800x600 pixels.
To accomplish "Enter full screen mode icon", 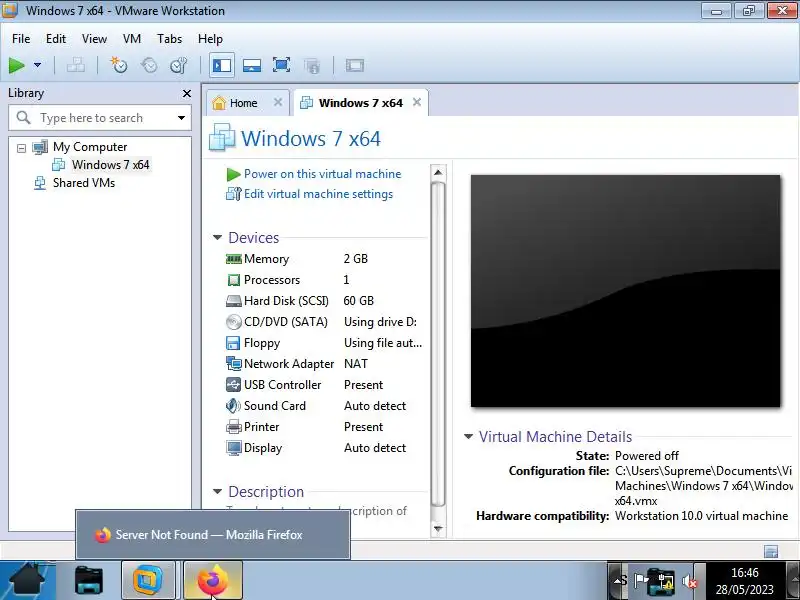I will coord(282,65).
